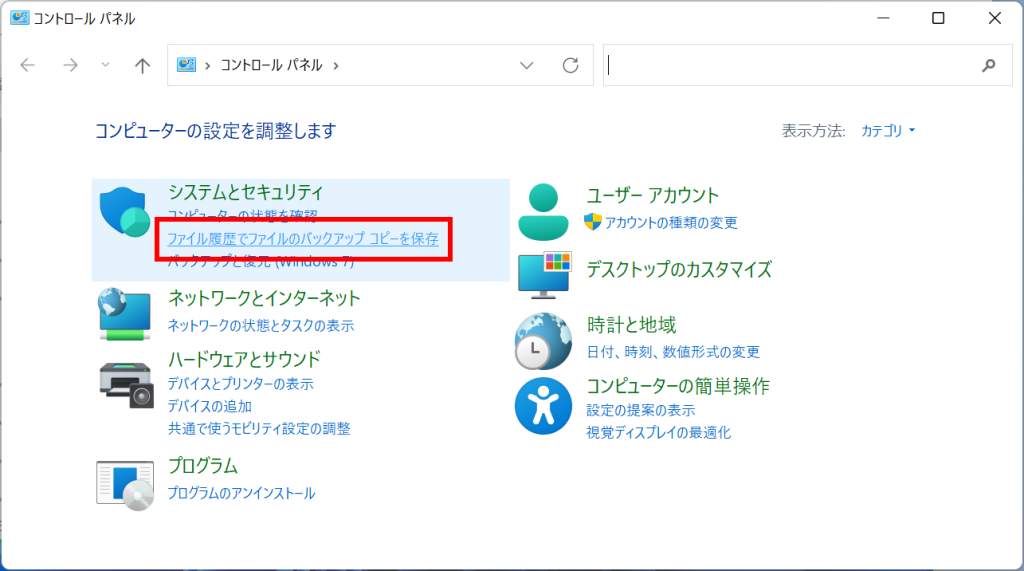The height and width of the screenshot is (571, 1024).
Task: Click the search magnifier icon
Action: pyautogui.click(x=989, y=66)
